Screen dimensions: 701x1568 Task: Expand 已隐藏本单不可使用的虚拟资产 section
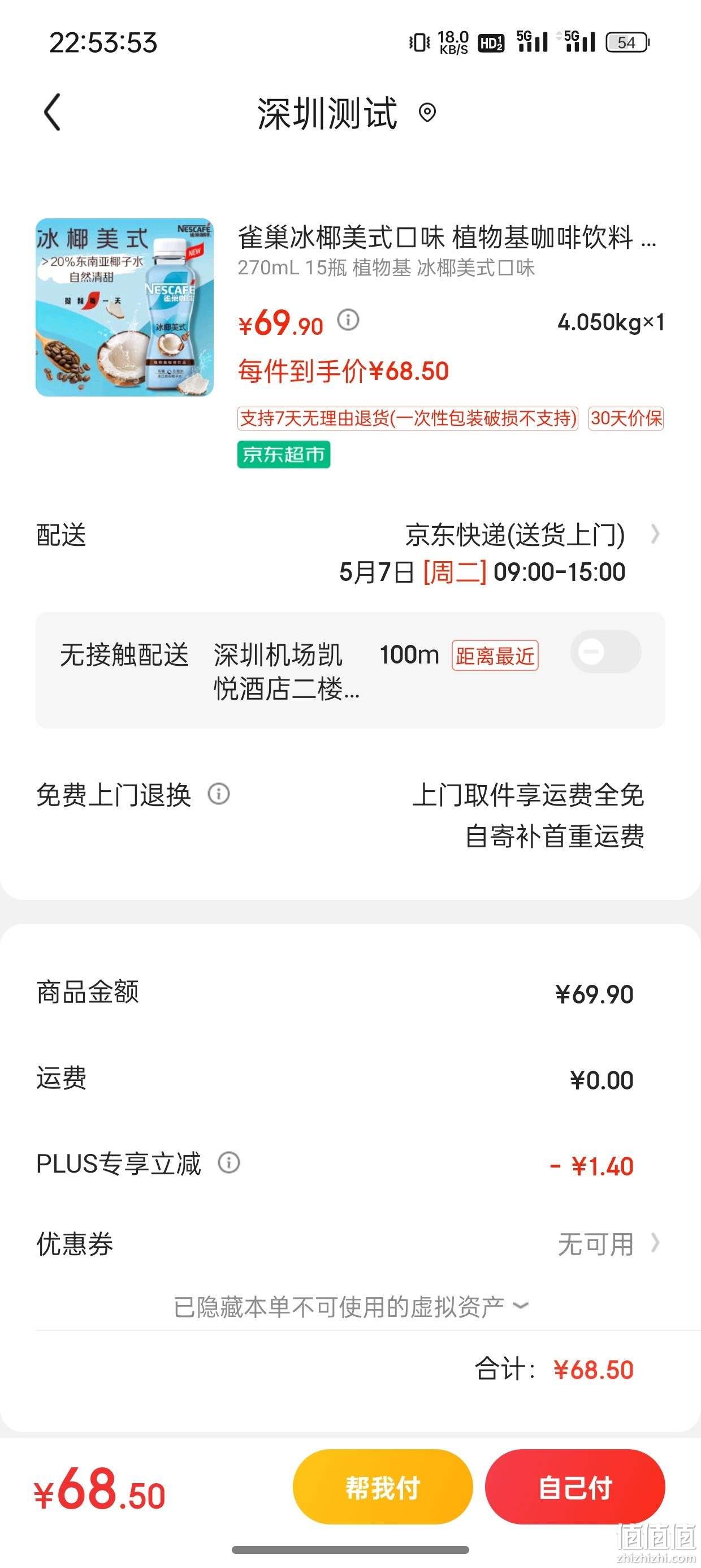pos(351,1306)
